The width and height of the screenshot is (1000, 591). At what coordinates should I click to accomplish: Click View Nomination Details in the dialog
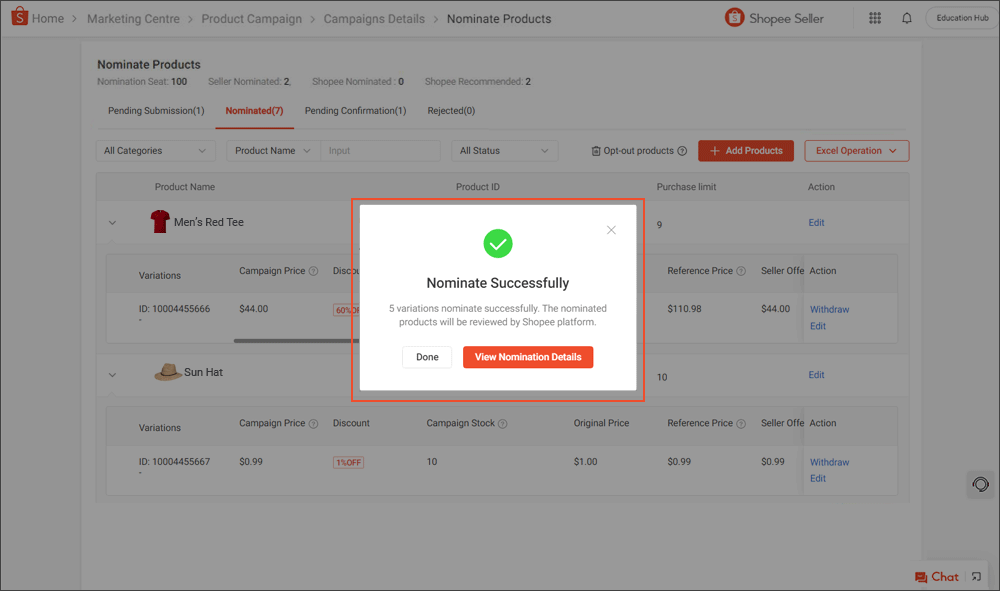(528, 357)
